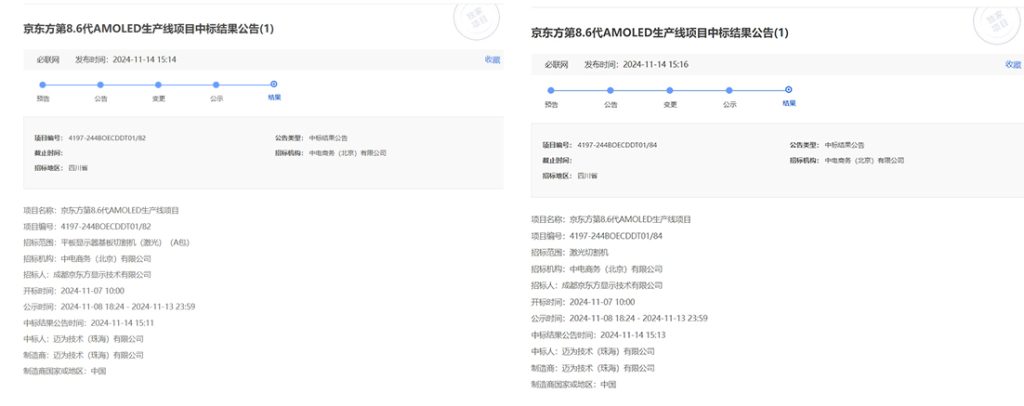Click 收藏 link in the right announcement
The height and width of the screenshot is (406, 1024).
click(1012, 64)
